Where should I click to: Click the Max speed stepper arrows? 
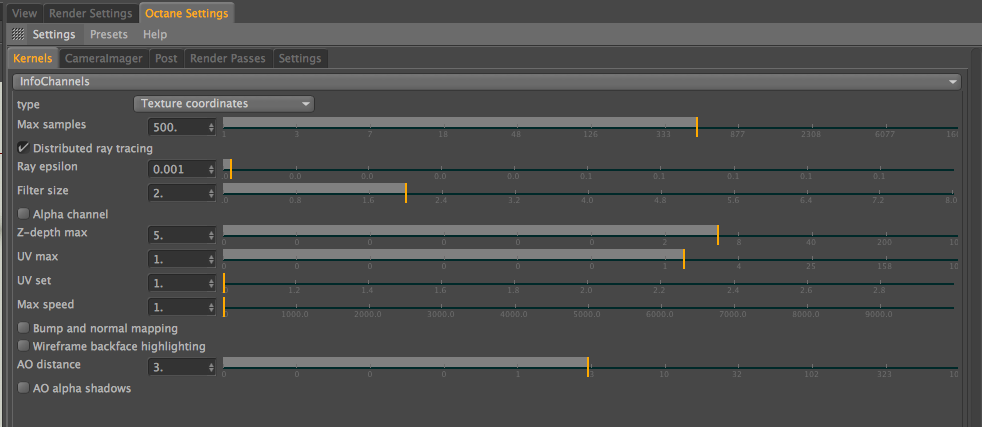coord(211,307)
